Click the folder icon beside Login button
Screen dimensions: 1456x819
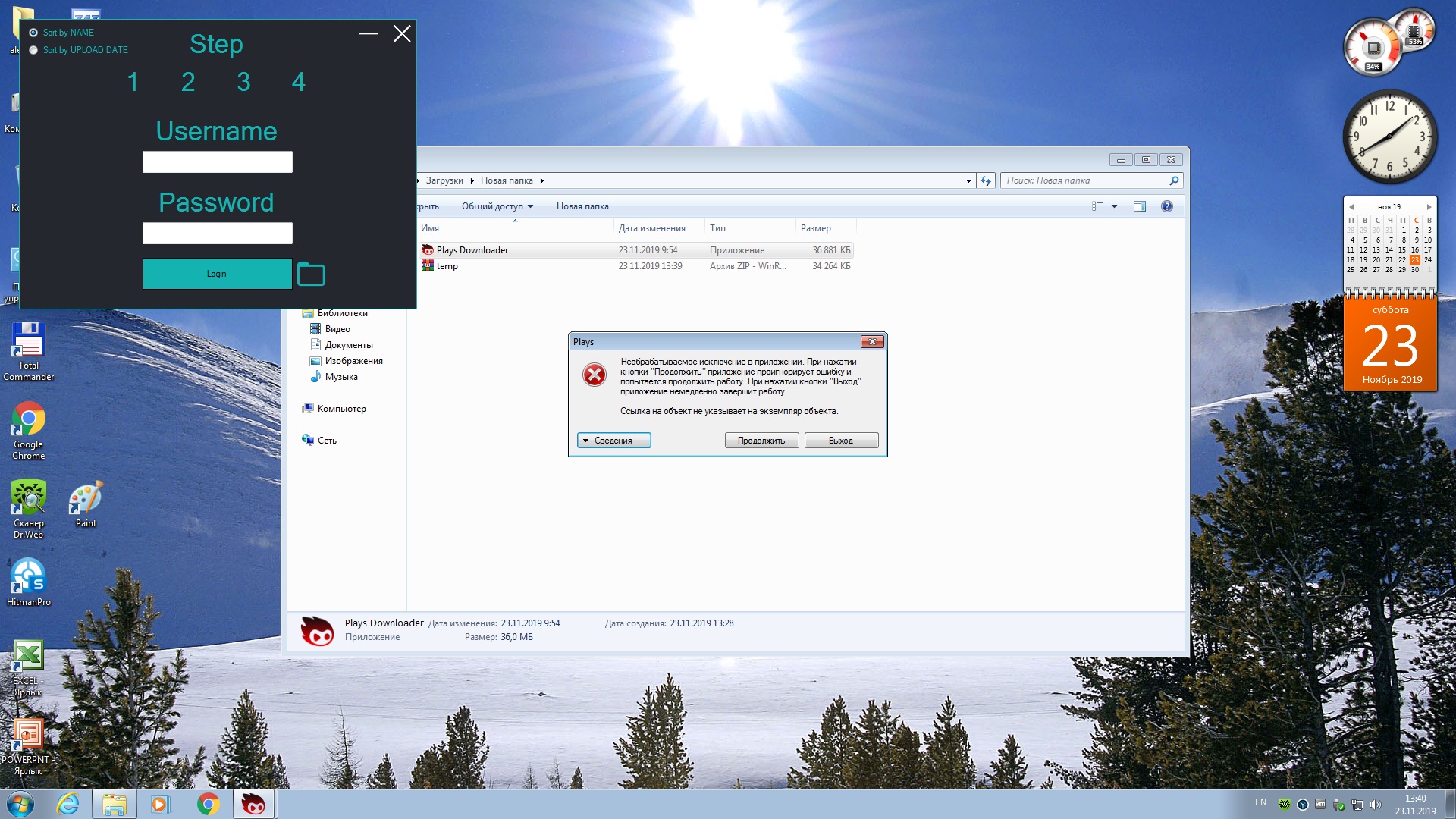coord(311,275)
